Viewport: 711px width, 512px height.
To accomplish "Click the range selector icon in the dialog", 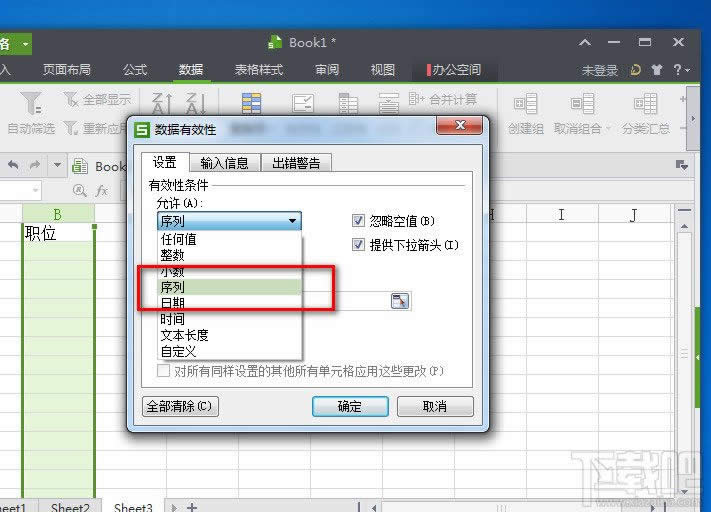I will [399, 301].
